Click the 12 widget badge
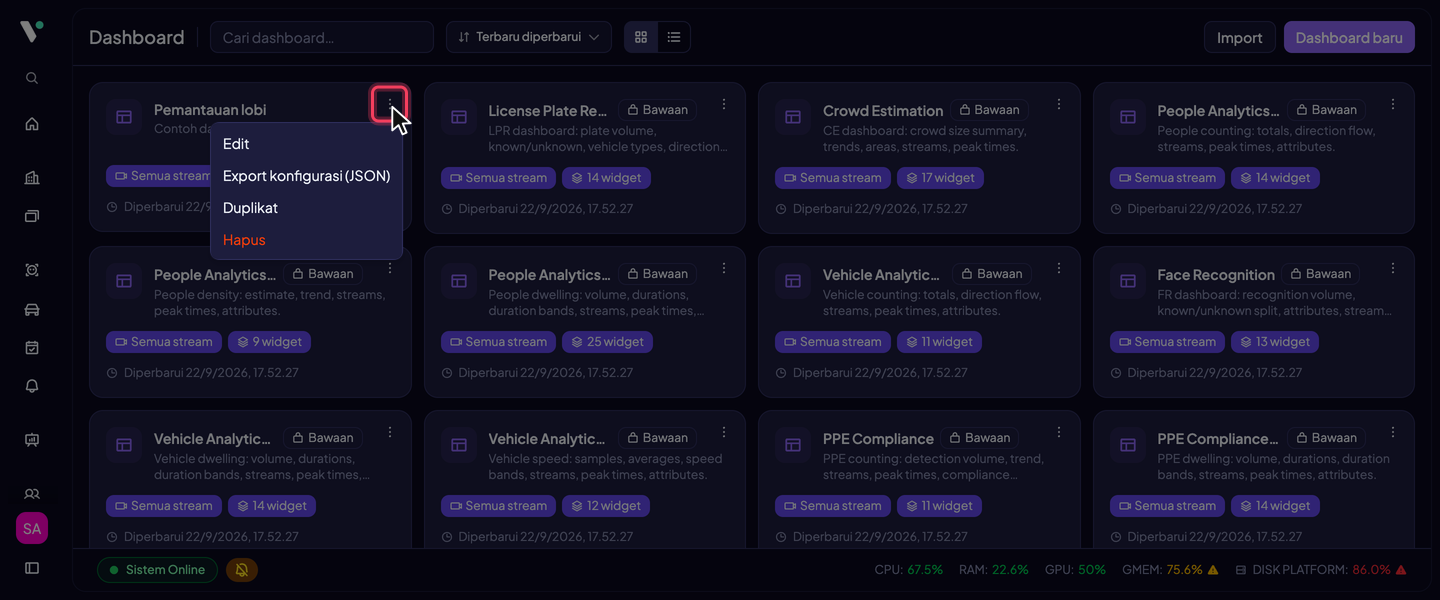 click(606, 506)
